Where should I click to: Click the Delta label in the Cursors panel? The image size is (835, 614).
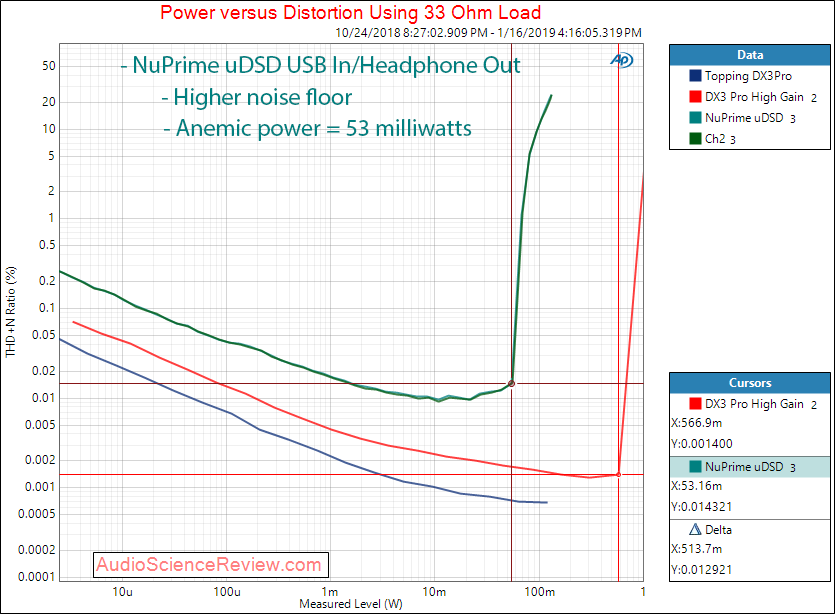[718, 530]
